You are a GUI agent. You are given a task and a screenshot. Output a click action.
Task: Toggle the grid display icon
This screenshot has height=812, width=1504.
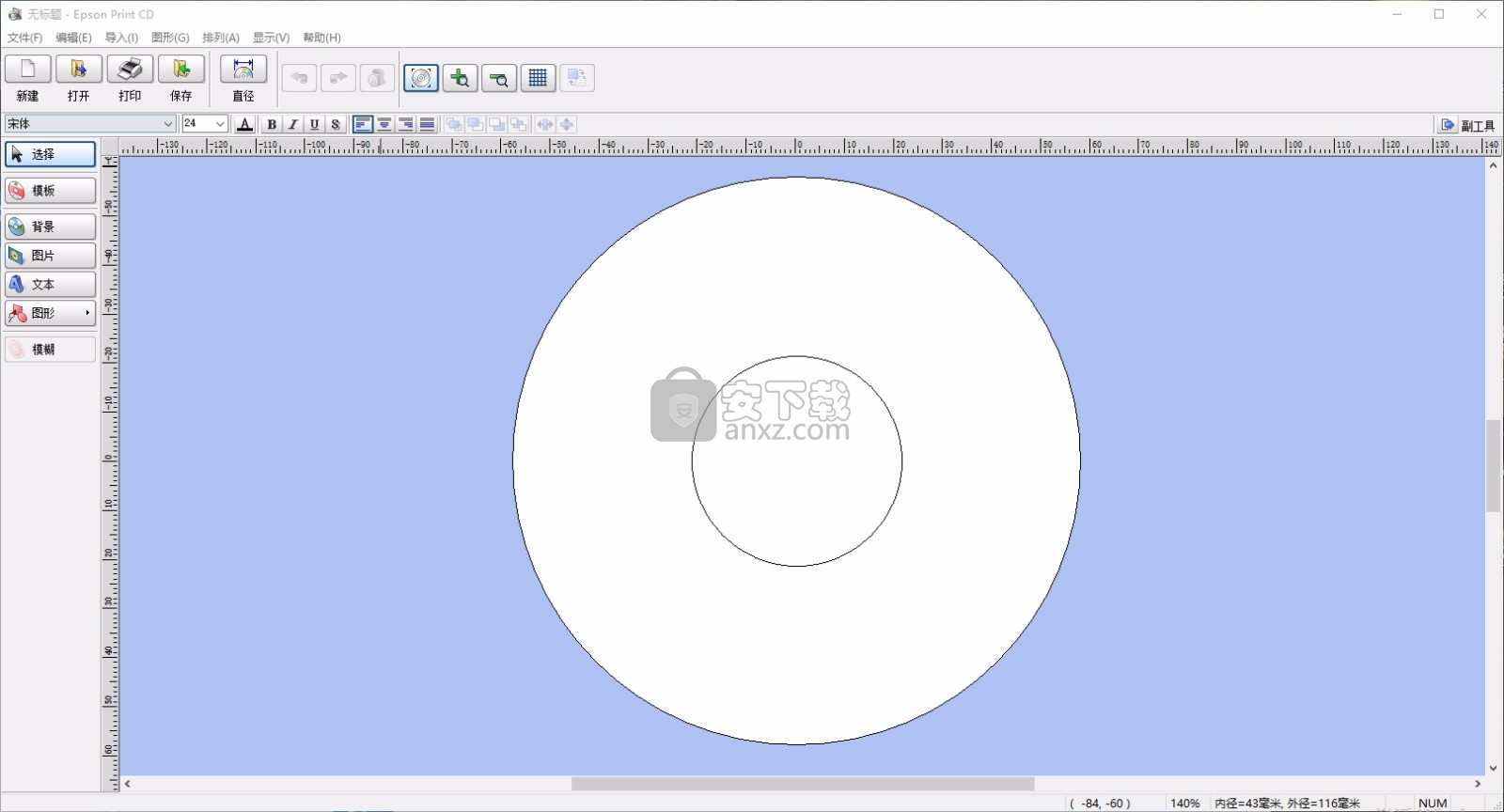tap(538, 78)
